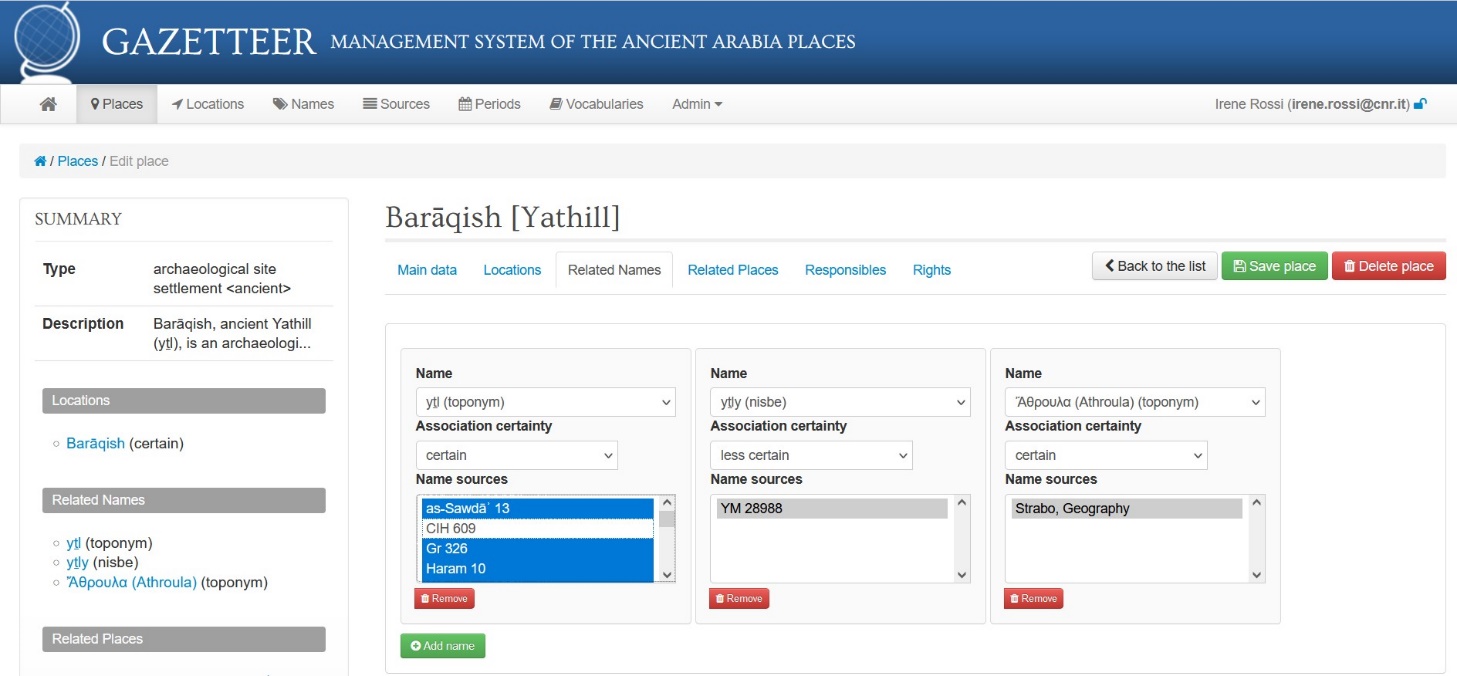This screenshot has height=676, width=1457.
Task: Open the Main data tab
Action: pyautogui.click(x=427, y=270)
